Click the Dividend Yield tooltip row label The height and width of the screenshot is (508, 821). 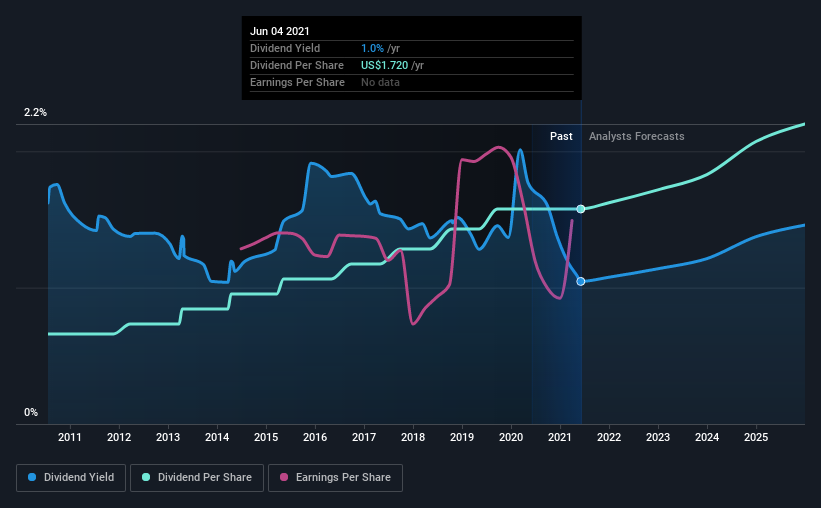pos(285,48)
